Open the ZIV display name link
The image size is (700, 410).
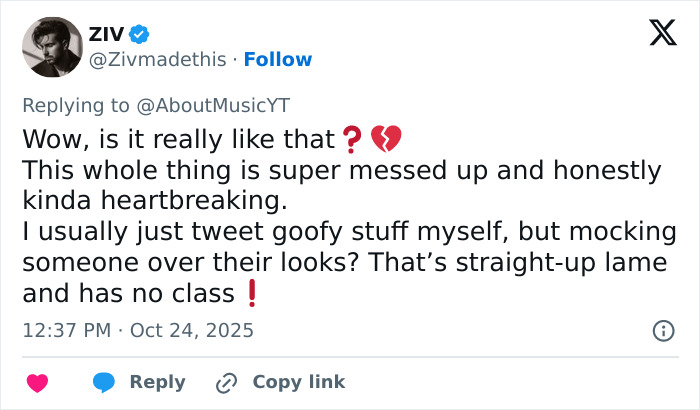tap(107, 33)
